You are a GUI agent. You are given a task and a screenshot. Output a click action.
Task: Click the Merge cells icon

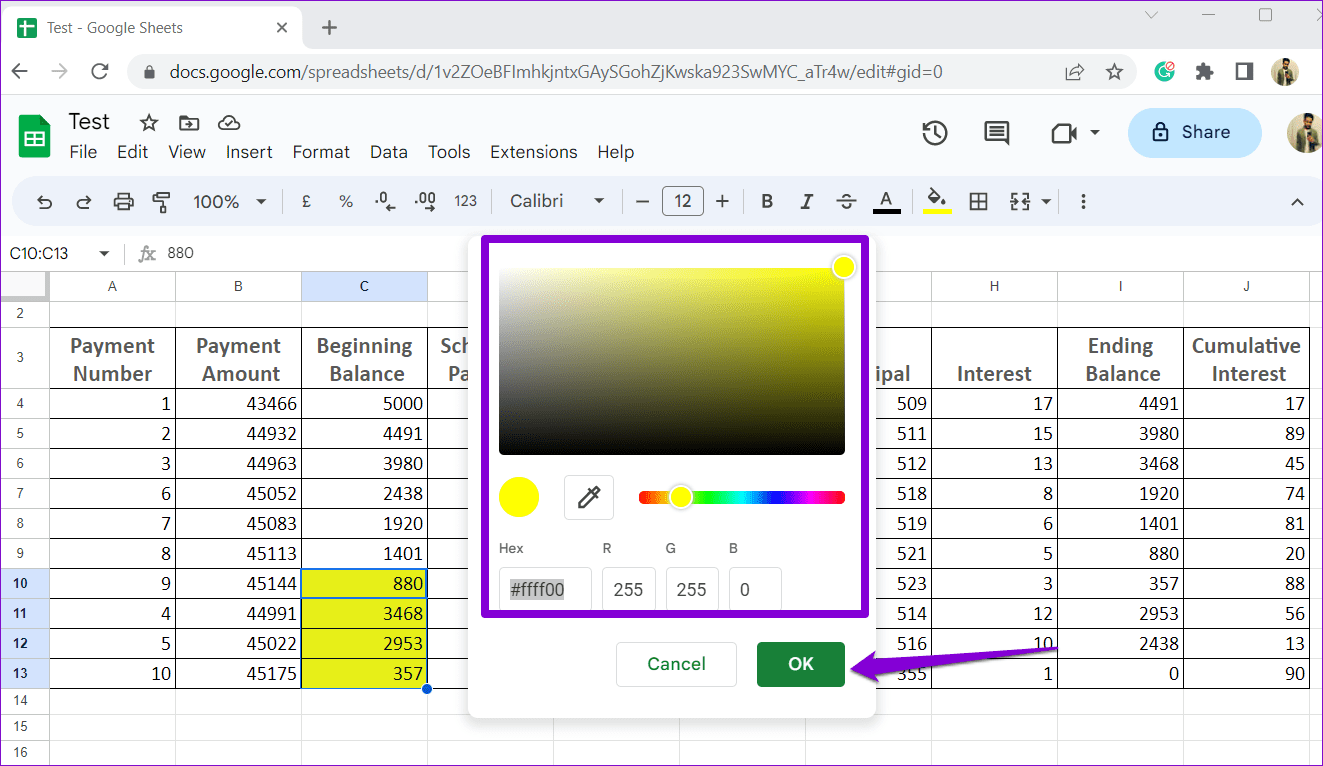(x=1020, y=202)
